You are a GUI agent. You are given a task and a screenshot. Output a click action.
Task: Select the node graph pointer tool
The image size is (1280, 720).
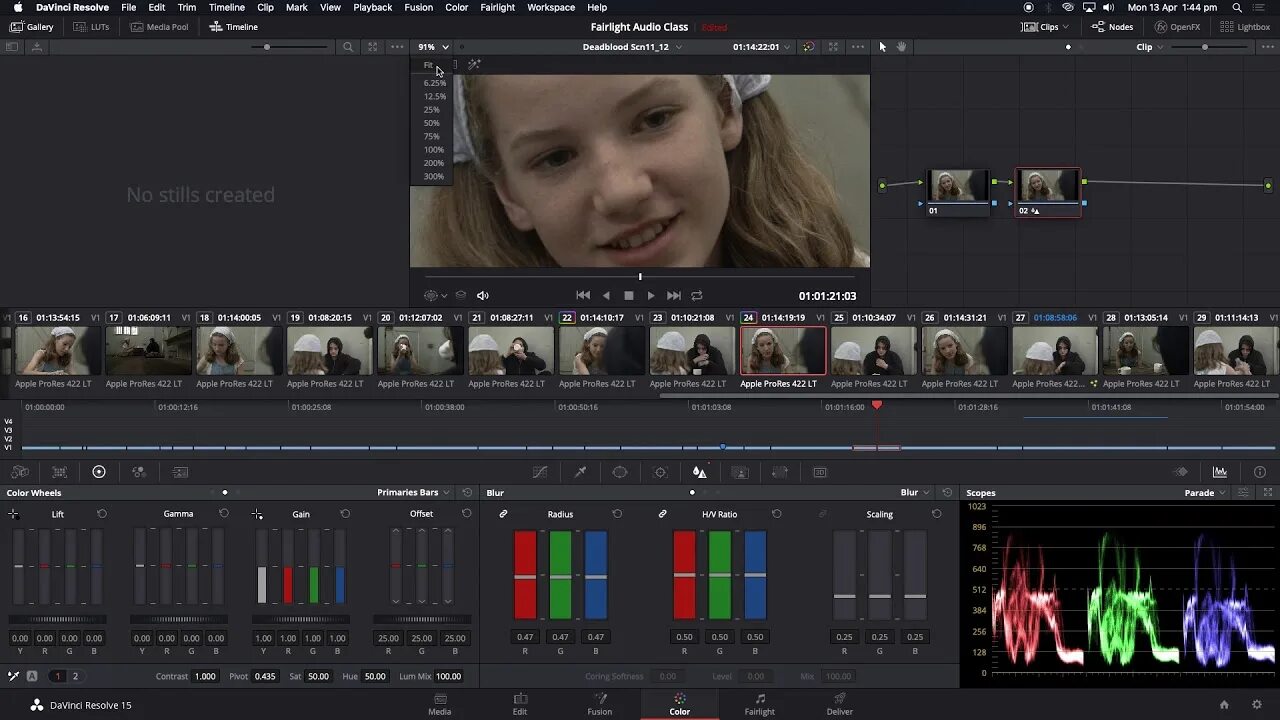coord(882,47)
